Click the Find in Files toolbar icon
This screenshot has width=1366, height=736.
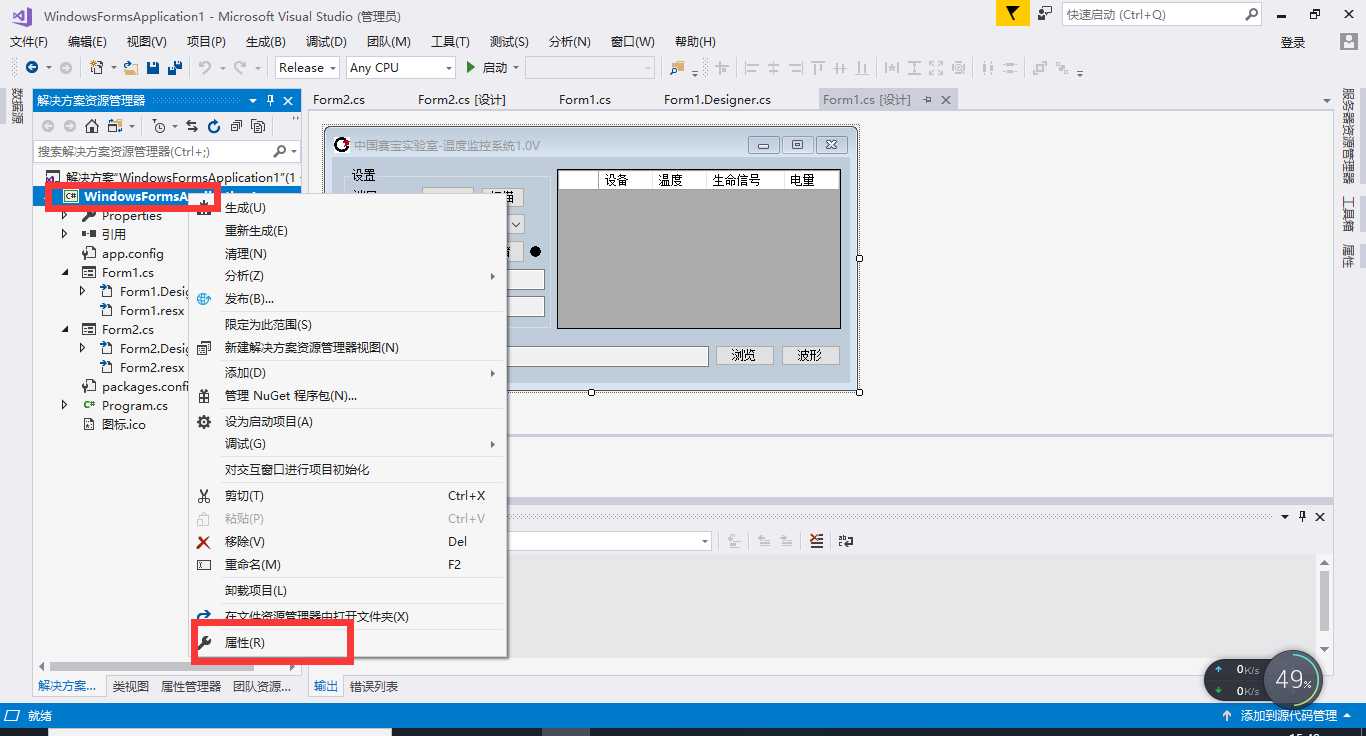click(x=677, y=68)
